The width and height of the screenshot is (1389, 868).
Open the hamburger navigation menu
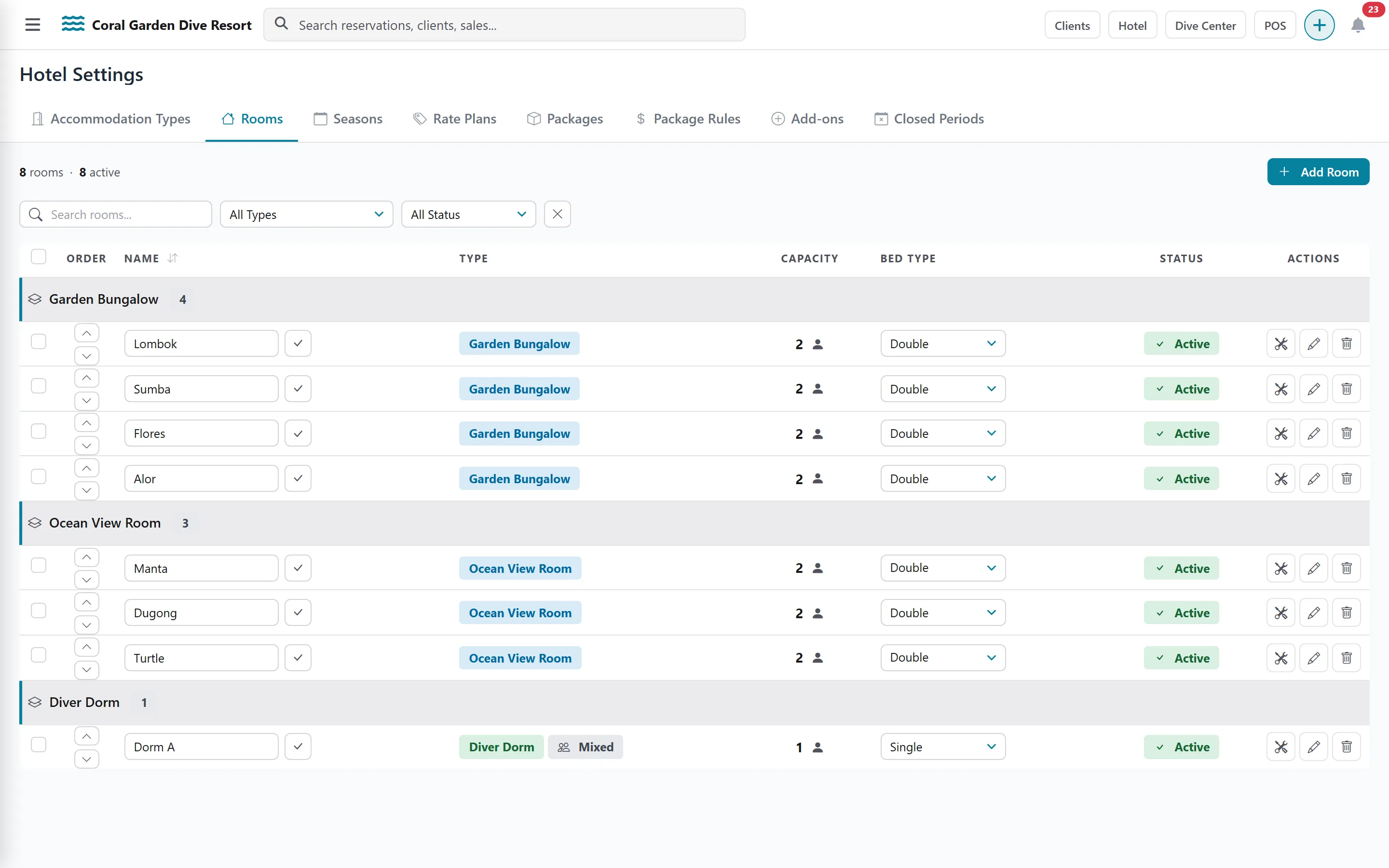tap(33, 25)
